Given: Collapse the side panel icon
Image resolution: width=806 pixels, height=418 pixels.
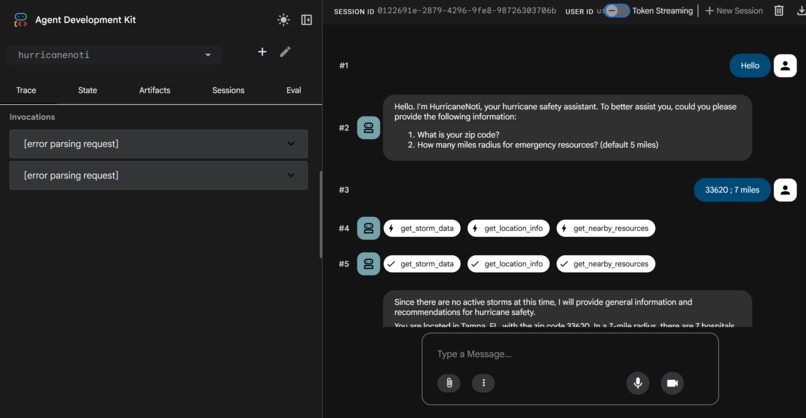Looking at the screenshot, I should tap(306, 20).
